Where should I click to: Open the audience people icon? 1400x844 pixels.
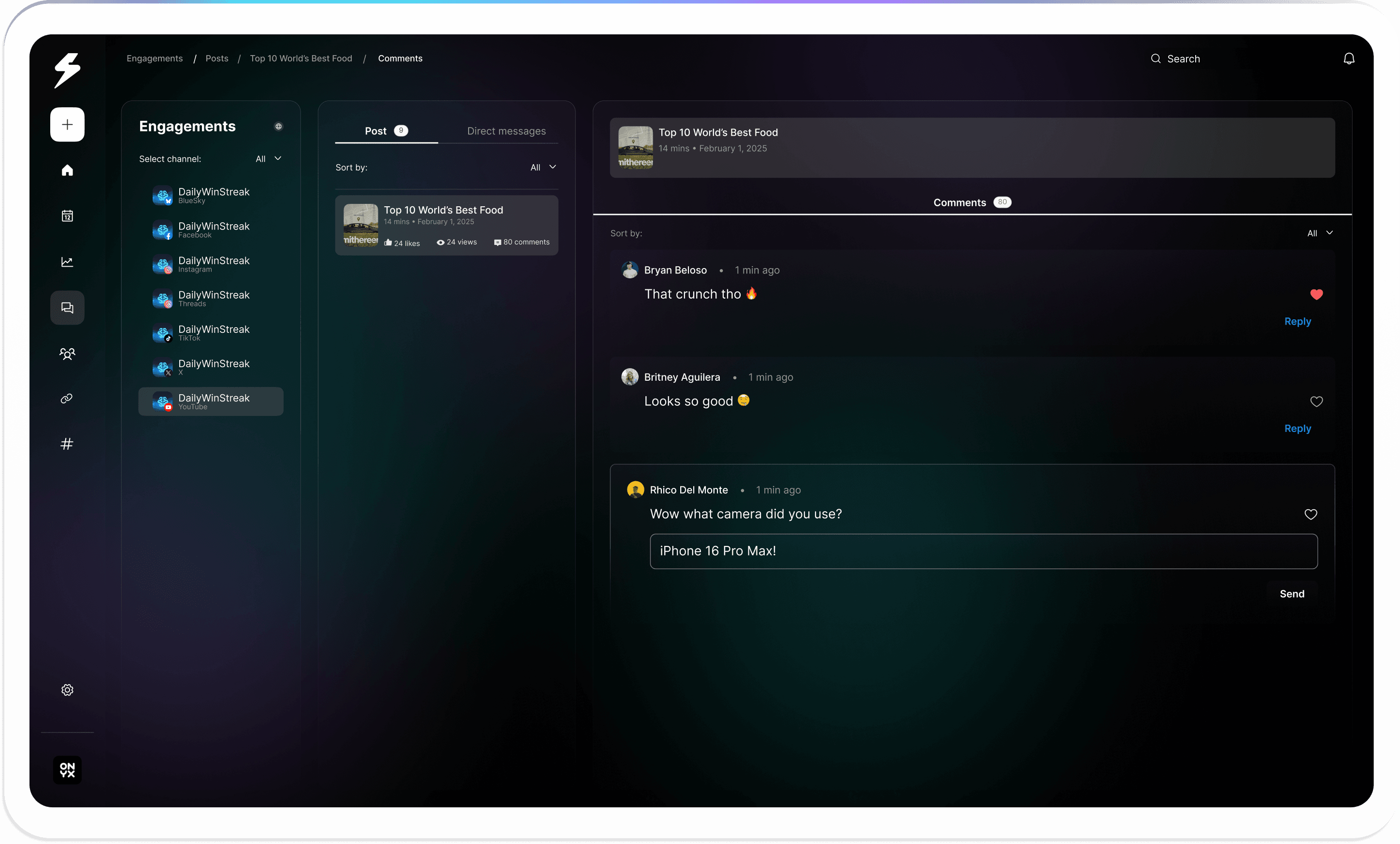pyautogui.click(x=67, y=354)
